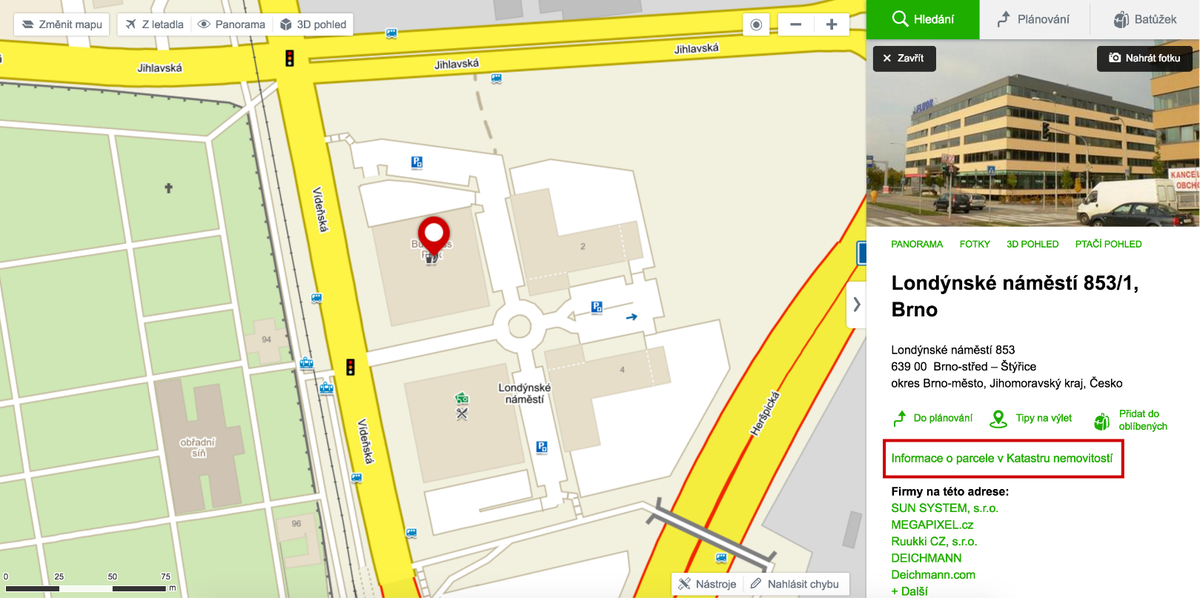Click the street photo of the building
This screenshot has width=1200, height=598.
[1033, 133]
